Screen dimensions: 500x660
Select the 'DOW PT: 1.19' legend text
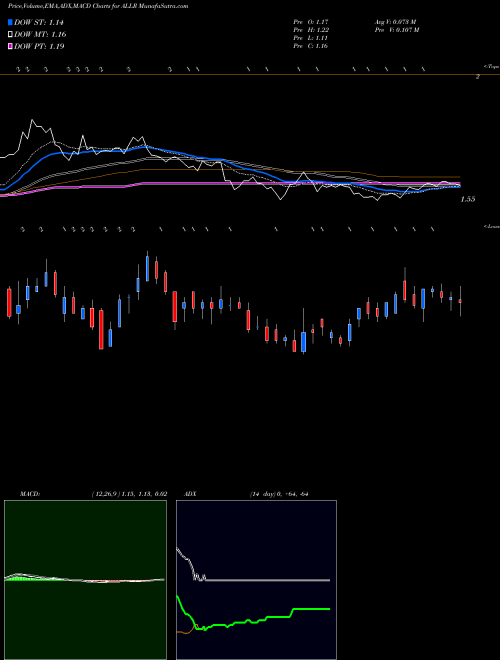(x=39, y=47)
